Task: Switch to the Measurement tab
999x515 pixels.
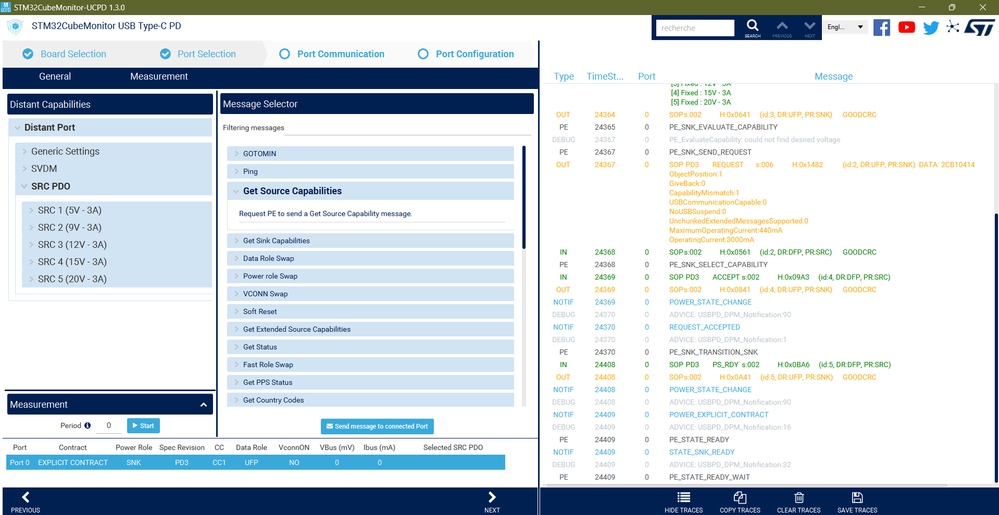Action: [159, 76]
